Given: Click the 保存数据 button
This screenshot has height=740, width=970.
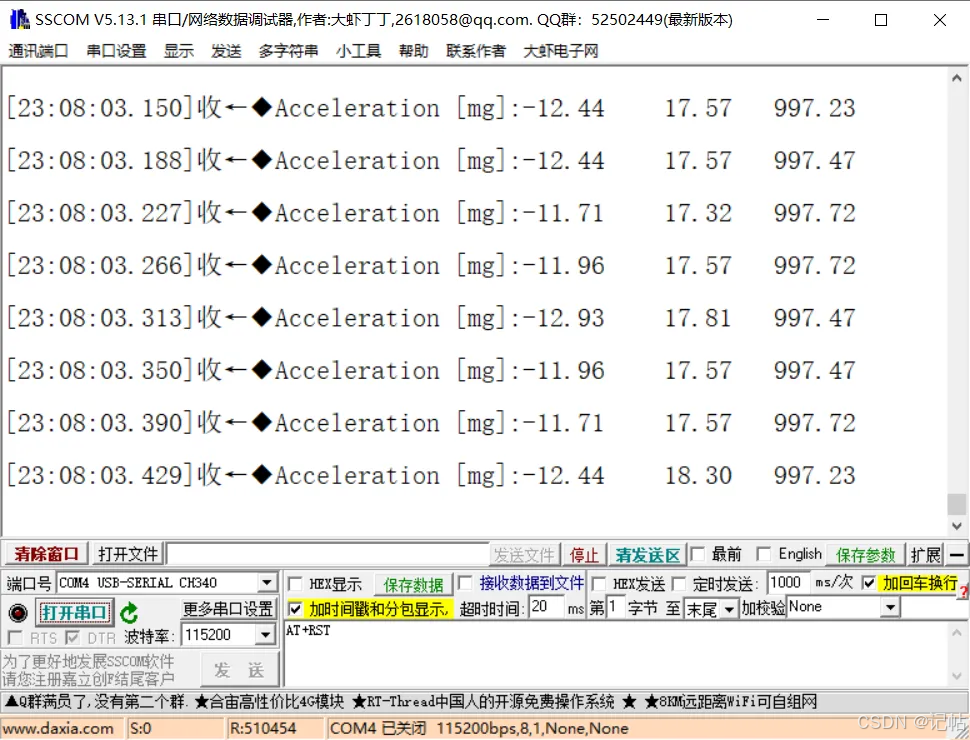Looking at the screenshot, I should [x=413, y=585].
